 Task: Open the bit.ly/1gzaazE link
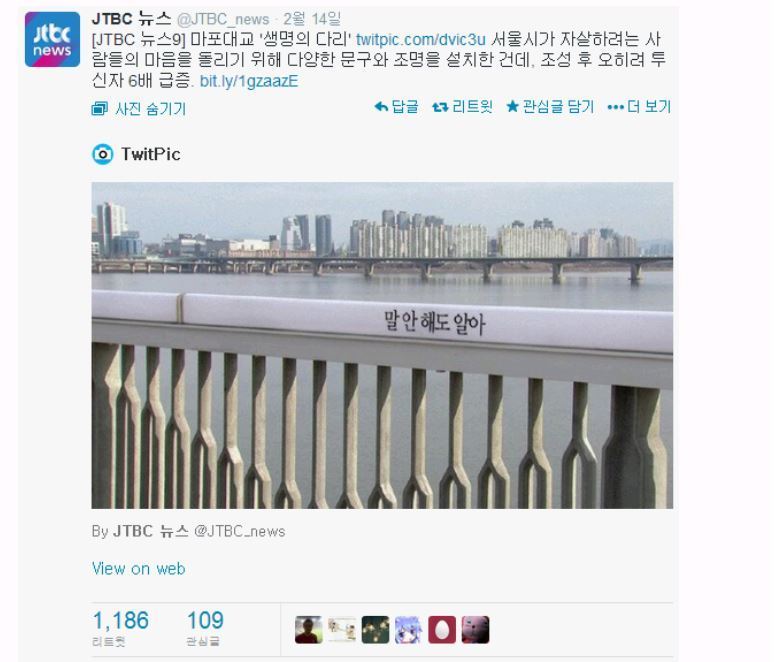pyautogui.click(x=249, y=81)
